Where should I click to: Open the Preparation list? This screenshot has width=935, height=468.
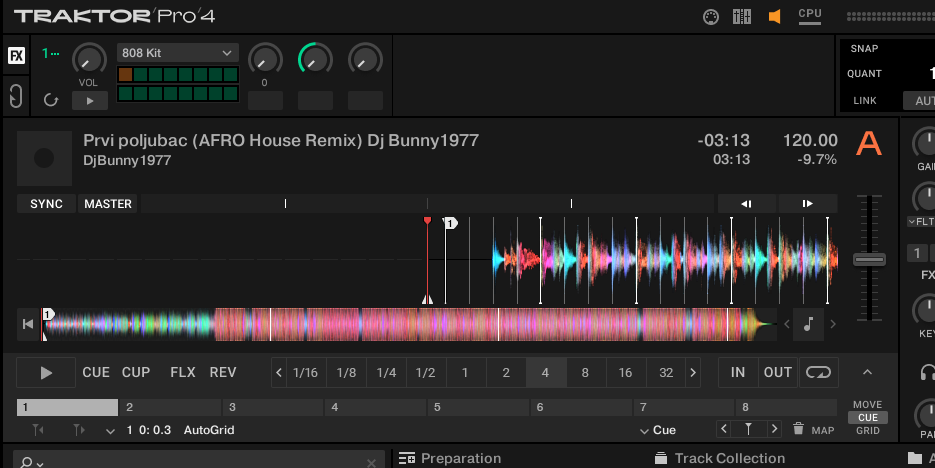[450, 458]
